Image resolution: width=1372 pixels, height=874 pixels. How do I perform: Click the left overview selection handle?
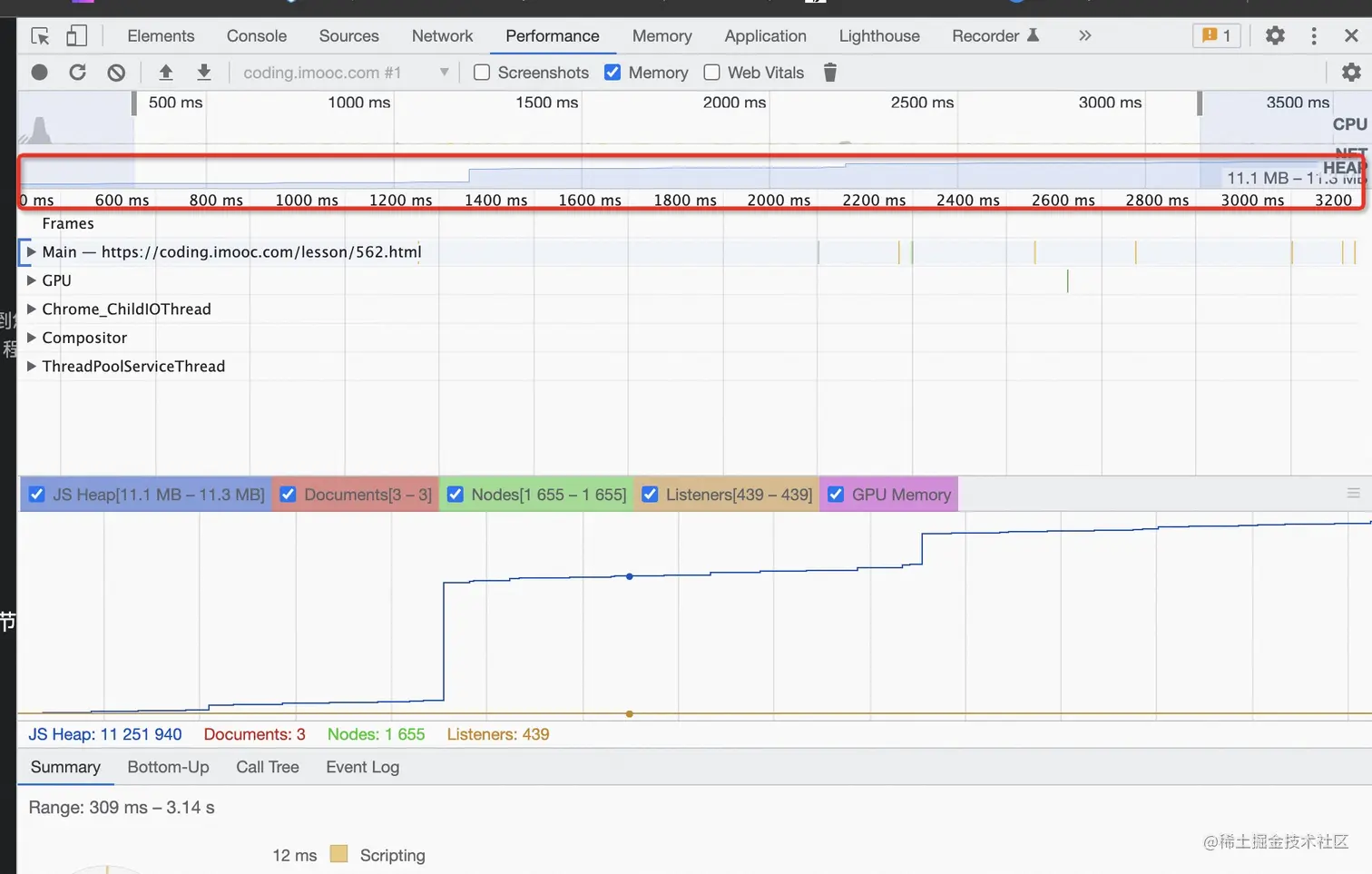click(x=133, y=103)
